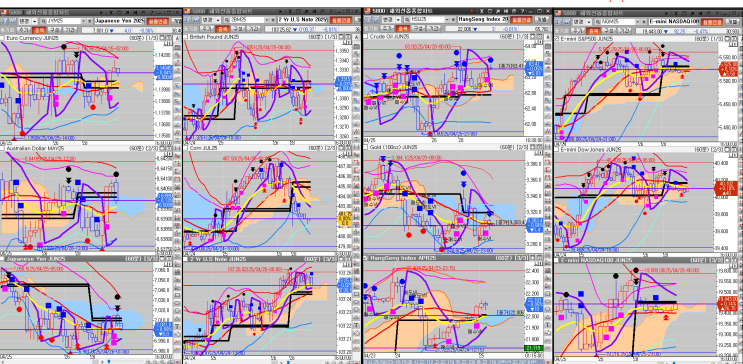Click star favorite icon in Japanese Yen window
The height and width of the screenshot is (364, 743).
[90, 21]
